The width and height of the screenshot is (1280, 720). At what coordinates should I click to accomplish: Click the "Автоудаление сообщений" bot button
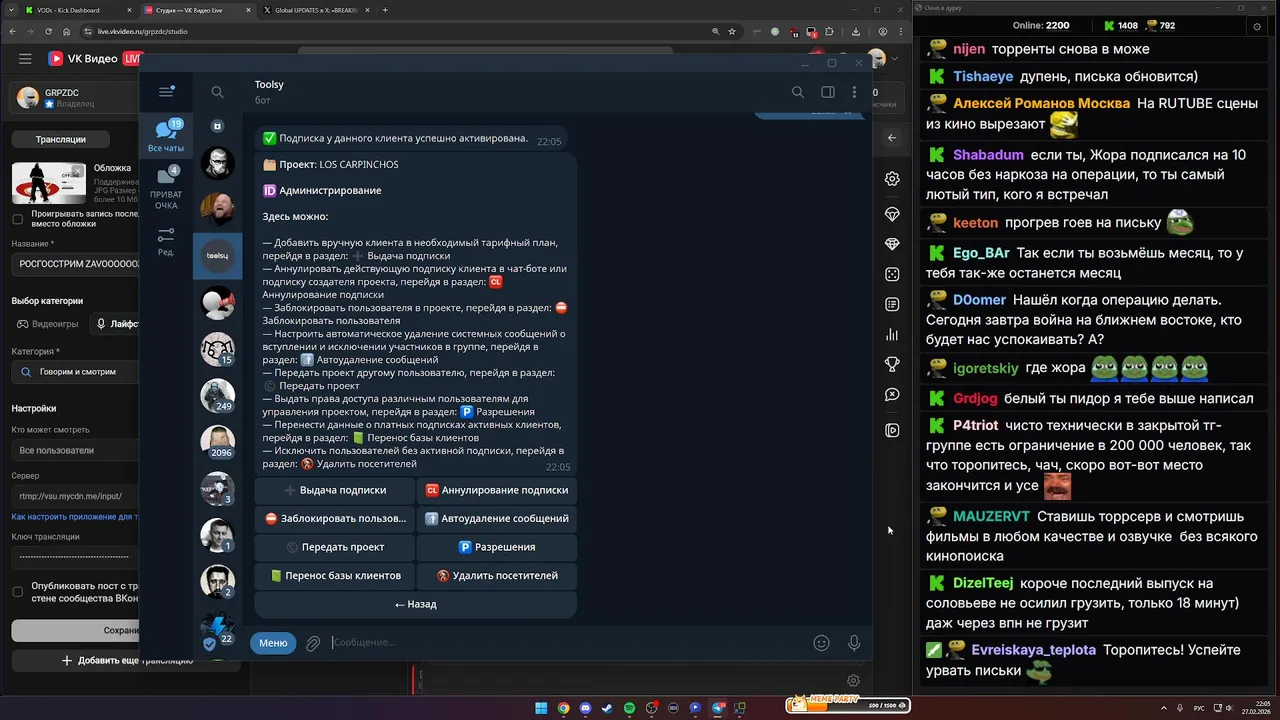coord(497,518)
